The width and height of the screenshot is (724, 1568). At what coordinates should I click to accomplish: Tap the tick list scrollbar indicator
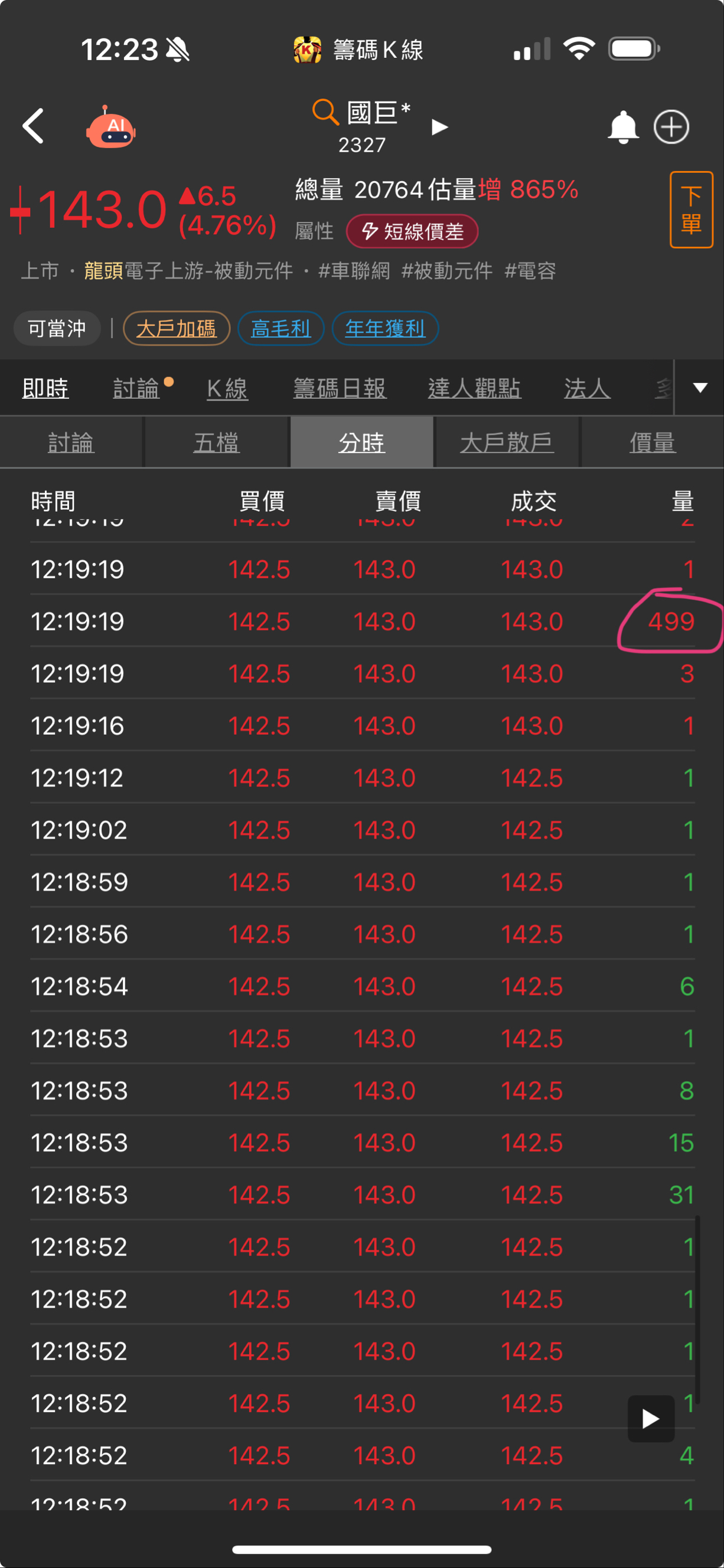(697, 1309)
